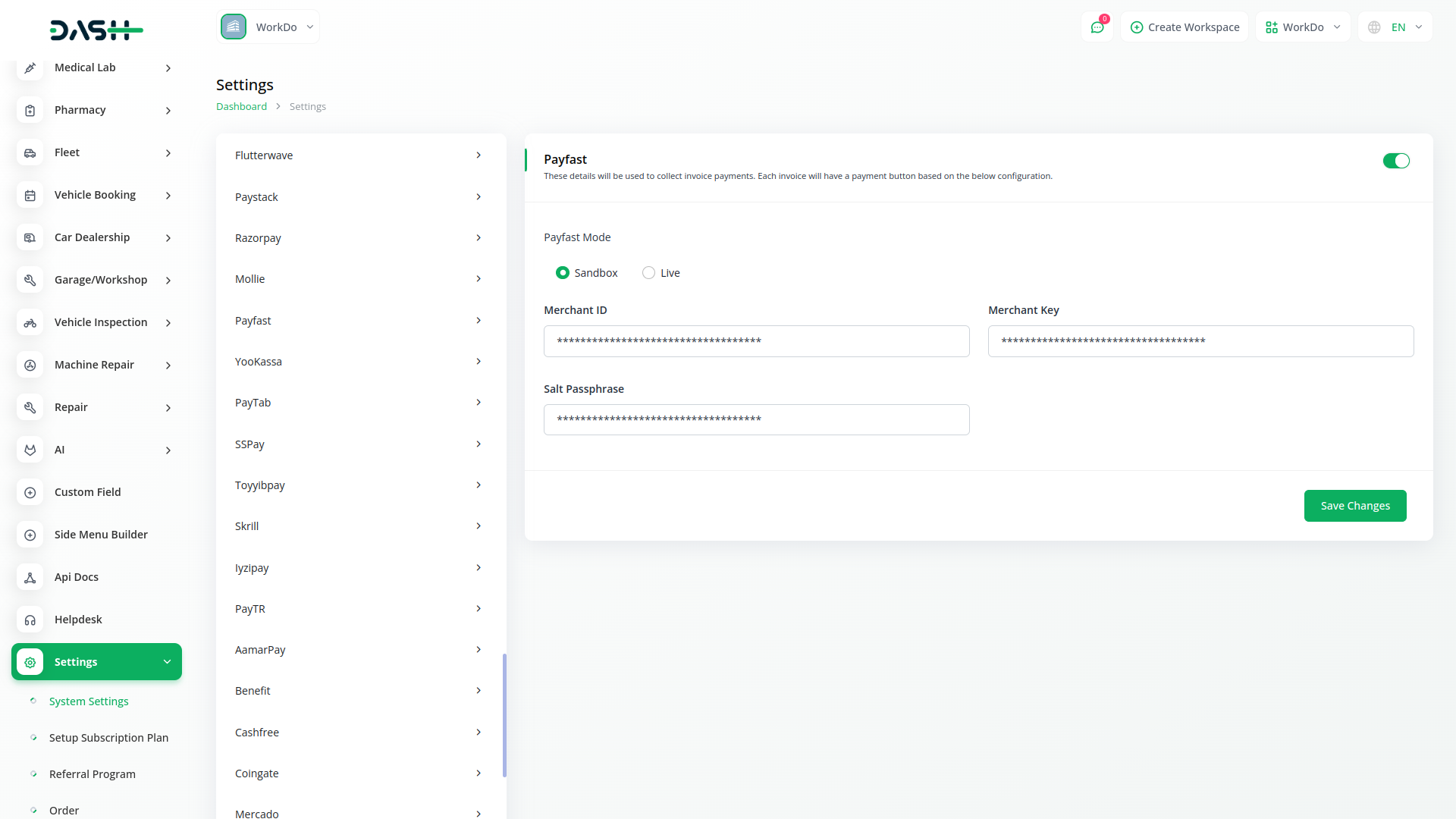
Task: Open the Referral Program link
Action: pos(93,774)
